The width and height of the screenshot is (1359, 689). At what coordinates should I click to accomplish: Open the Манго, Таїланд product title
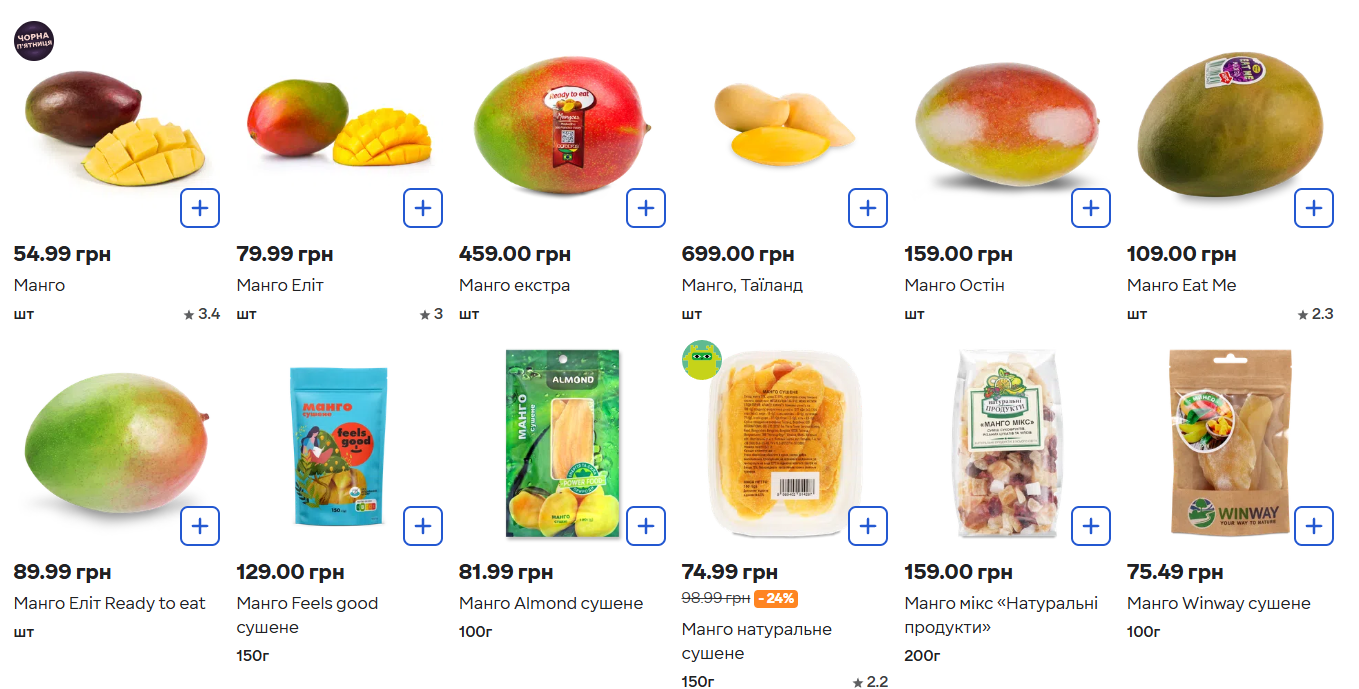pos(742,285)
